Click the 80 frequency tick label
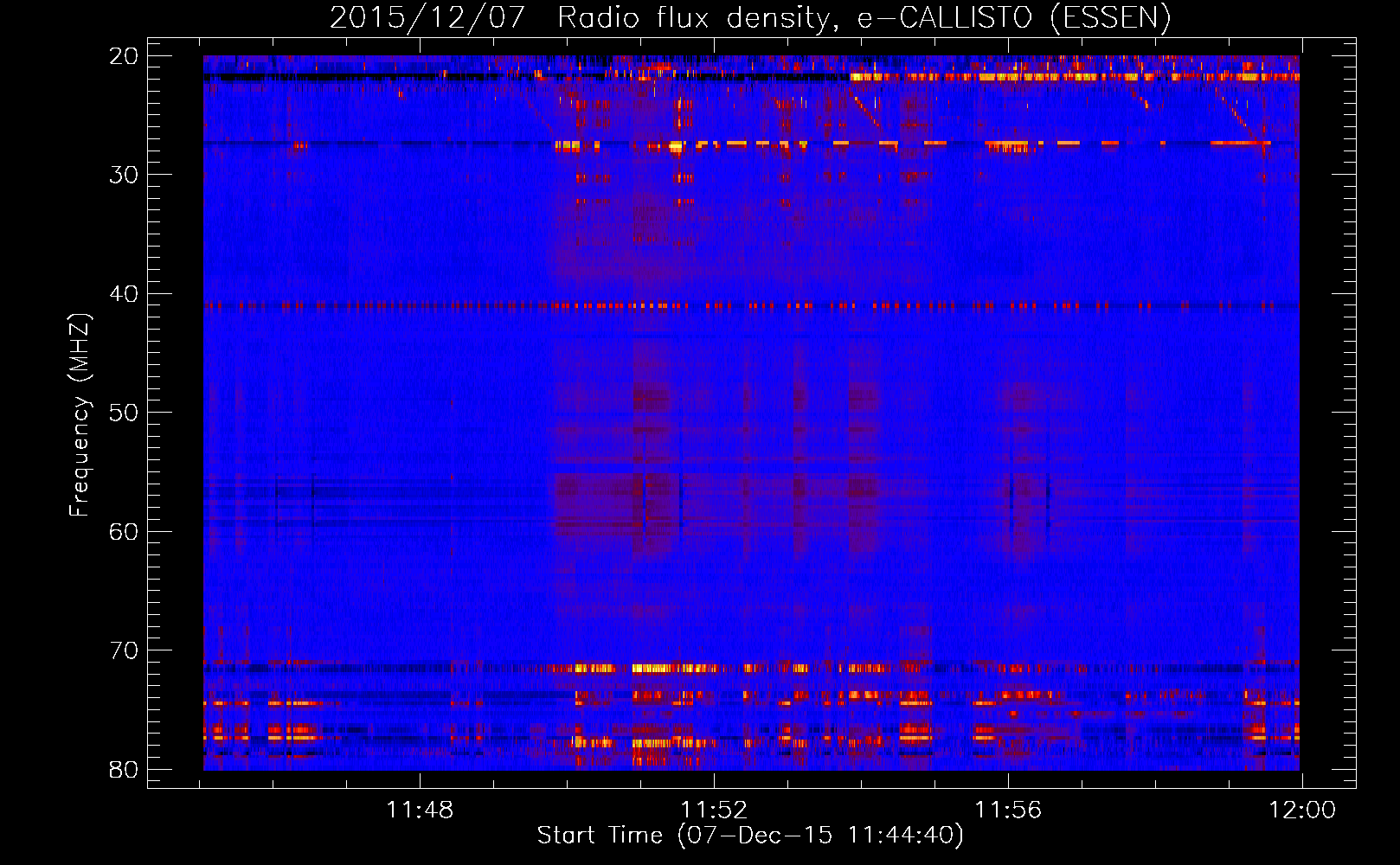This screenshot has height=865, width=1400. 125,769
